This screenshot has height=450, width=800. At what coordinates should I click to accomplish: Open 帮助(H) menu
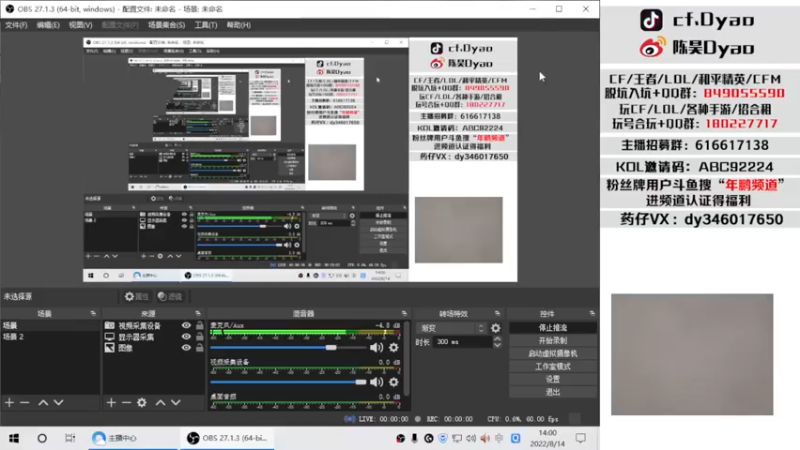(238, 25)
